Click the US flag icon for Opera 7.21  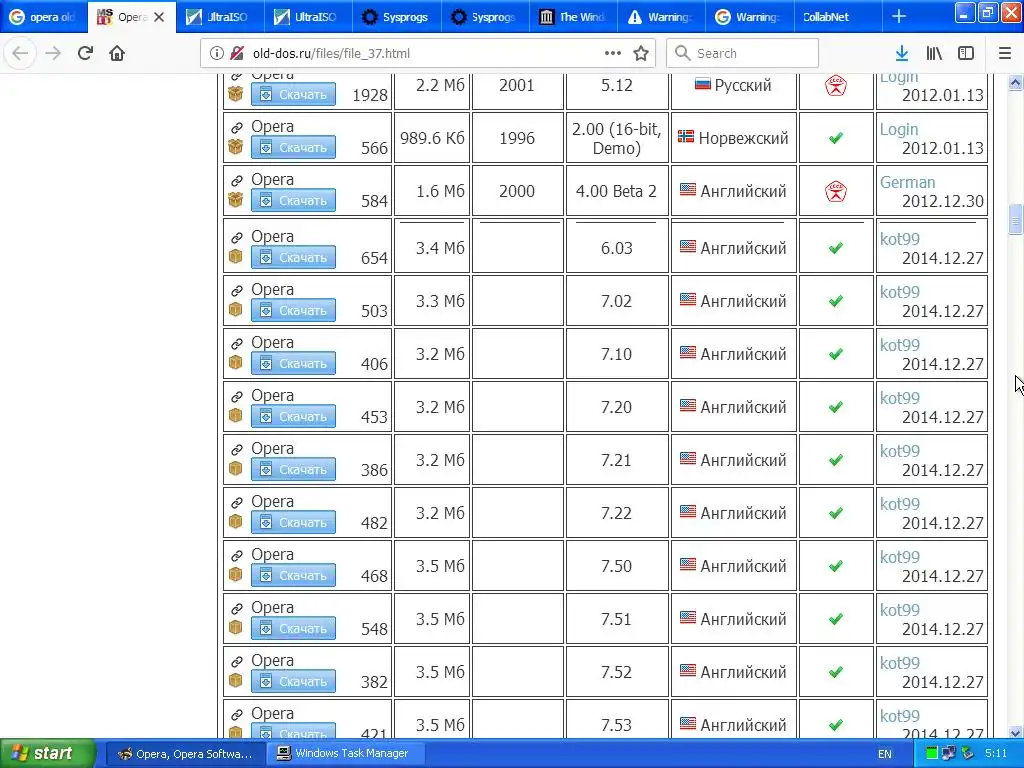pyautogui.click(x=688, y=458)
